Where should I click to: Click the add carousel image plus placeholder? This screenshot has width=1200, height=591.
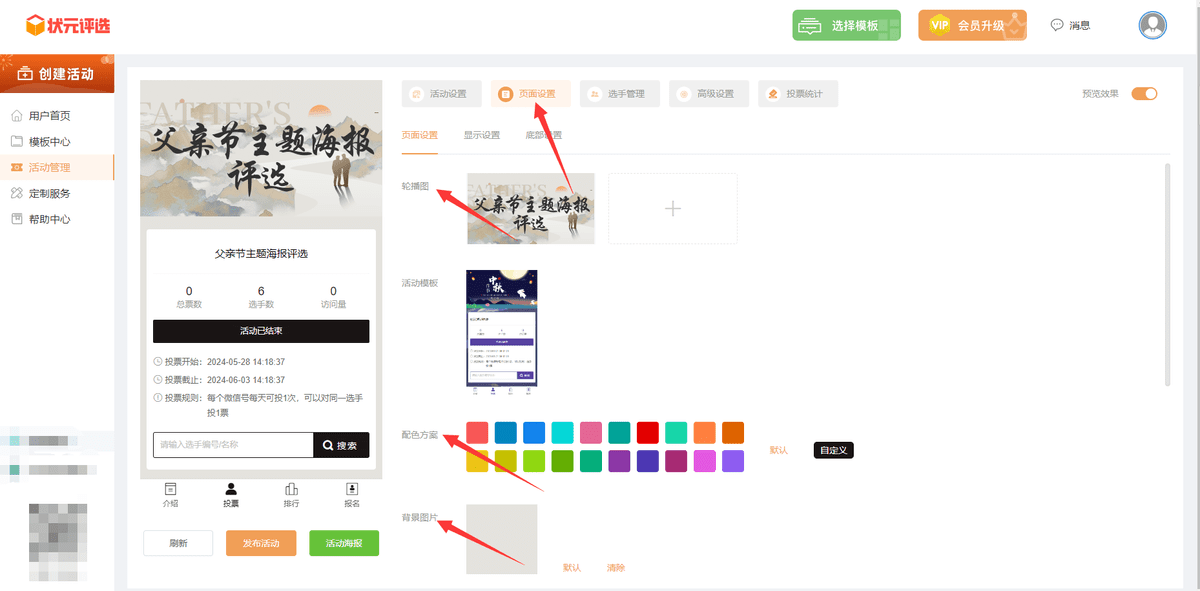672,208
